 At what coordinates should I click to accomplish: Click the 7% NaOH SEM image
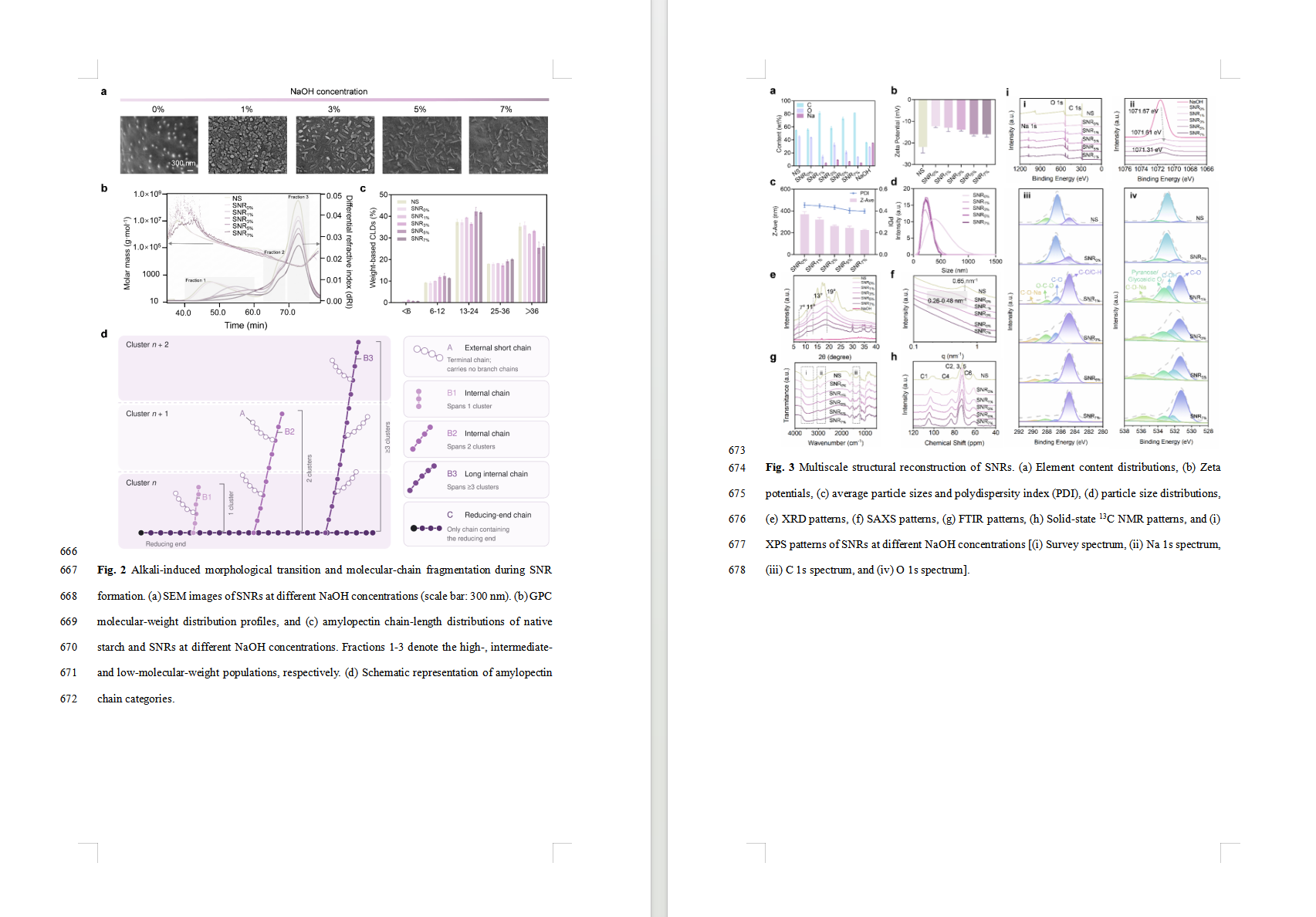point(509,145)
